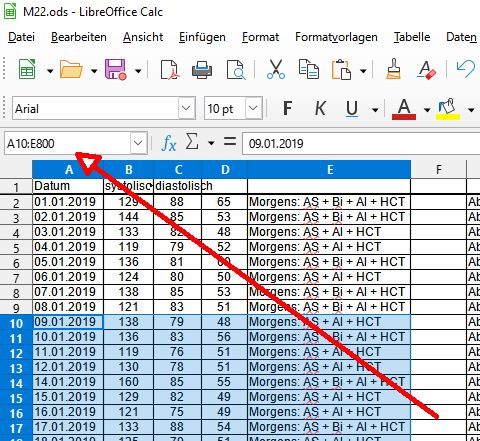Screen dimensions: 480x441
Task: Click cell with date 03.01.2019
Action: [68, 232]
